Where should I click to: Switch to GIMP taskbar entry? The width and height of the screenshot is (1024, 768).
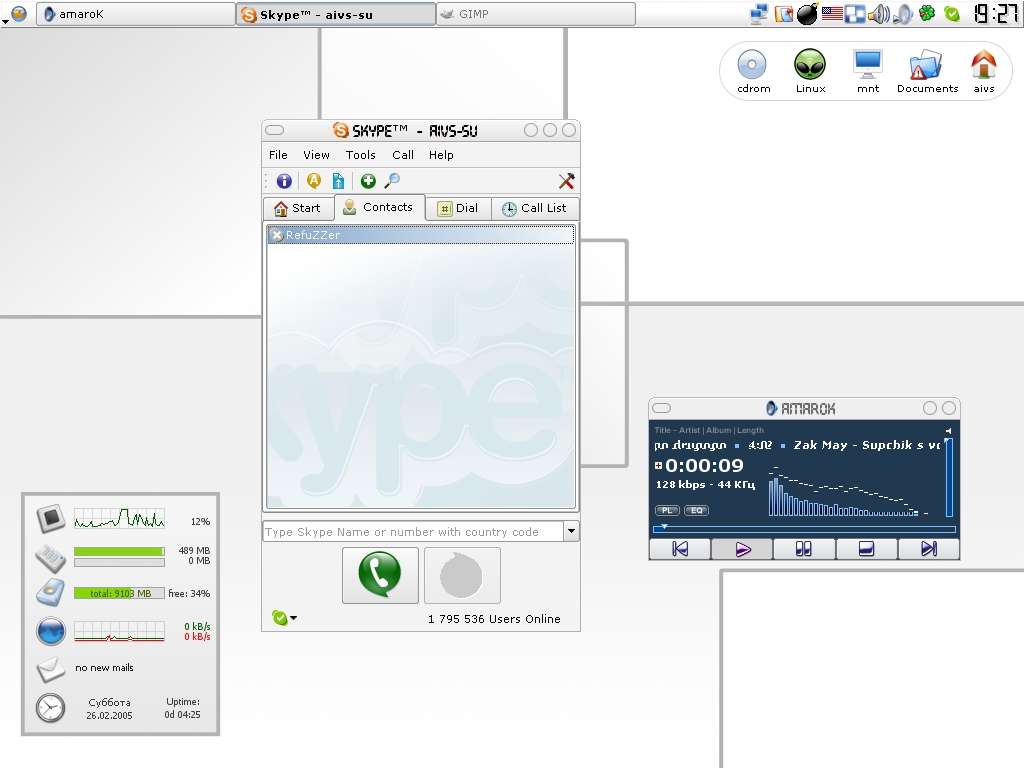(536, 14)
